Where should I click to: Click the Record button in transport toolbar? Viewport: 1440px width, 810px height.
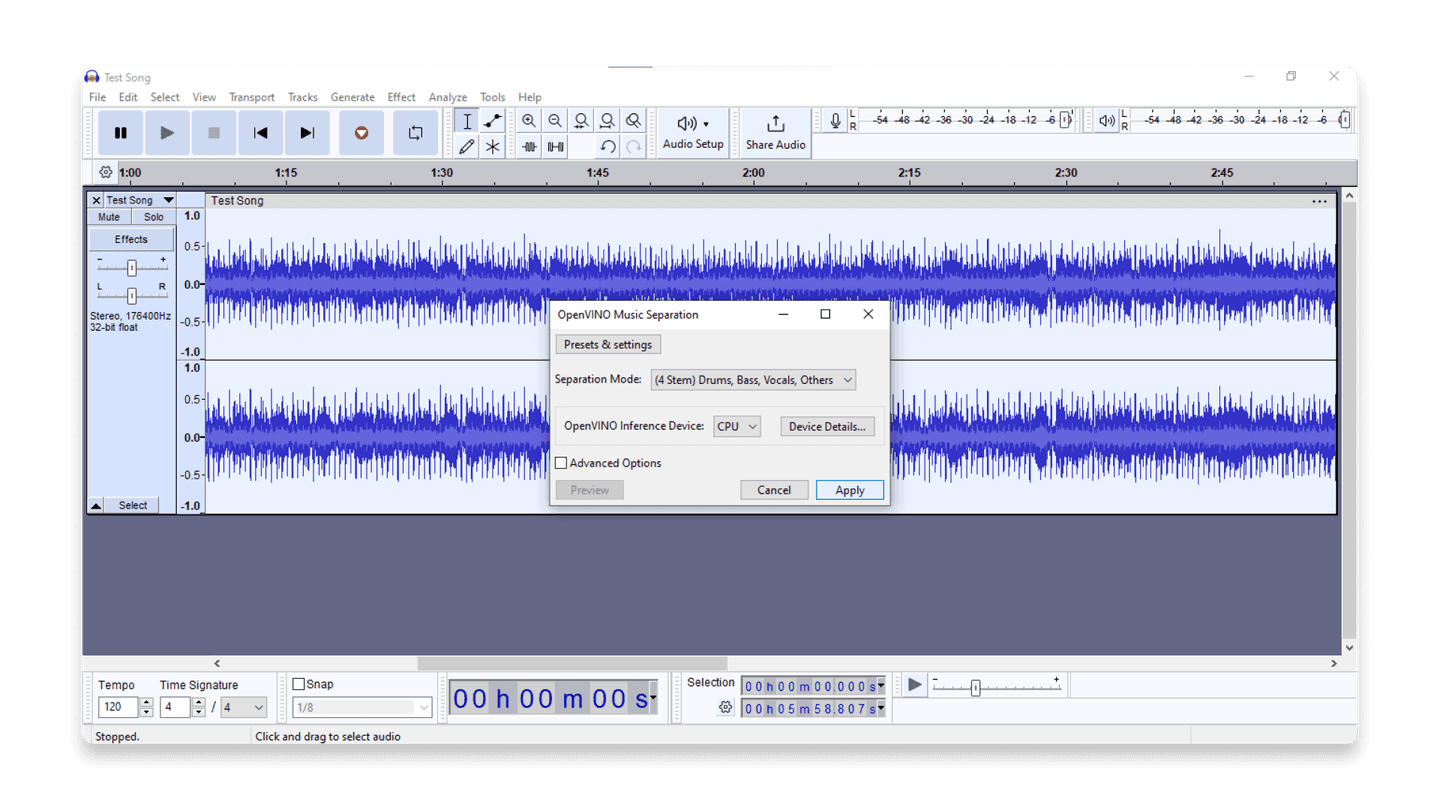pyautogui.click(x=361, y=133)
